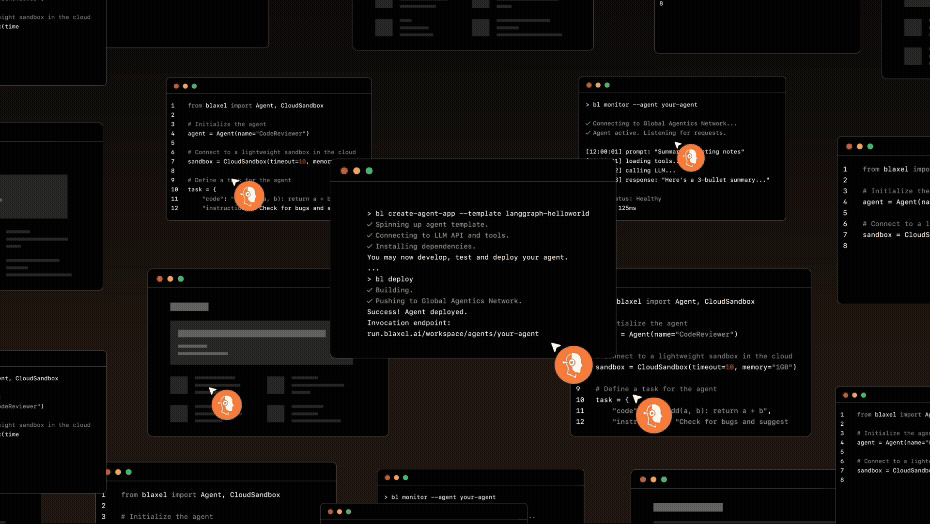Click the 'Invocation endpoint:' label
This screenshot has height=524, width=930.
pos(409,323)
